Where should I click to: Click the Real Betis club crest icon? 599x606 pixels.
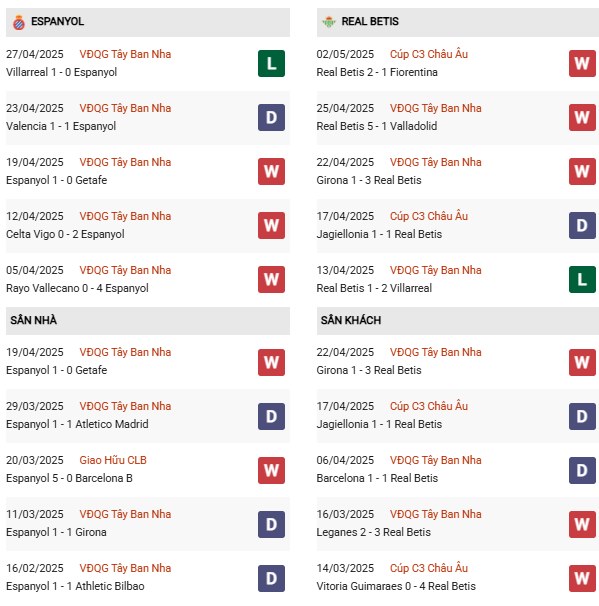pos(329,22)
